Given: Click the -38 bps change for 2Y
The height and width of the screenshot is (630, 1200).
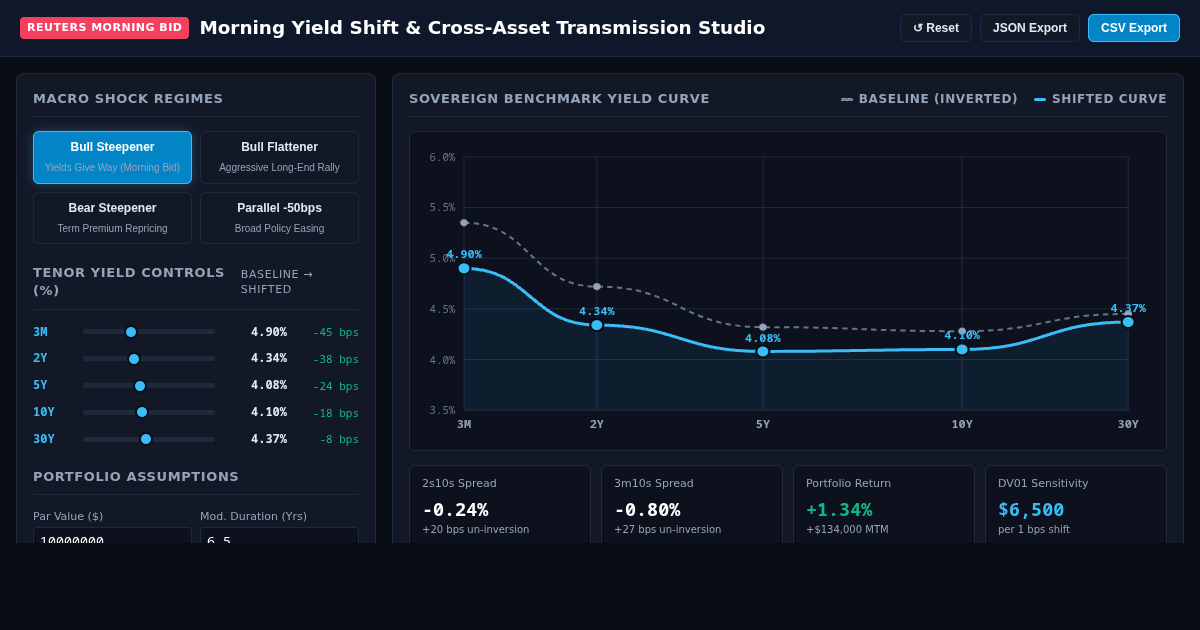Looking at the screenshot, I should click(x=336, y=360).
